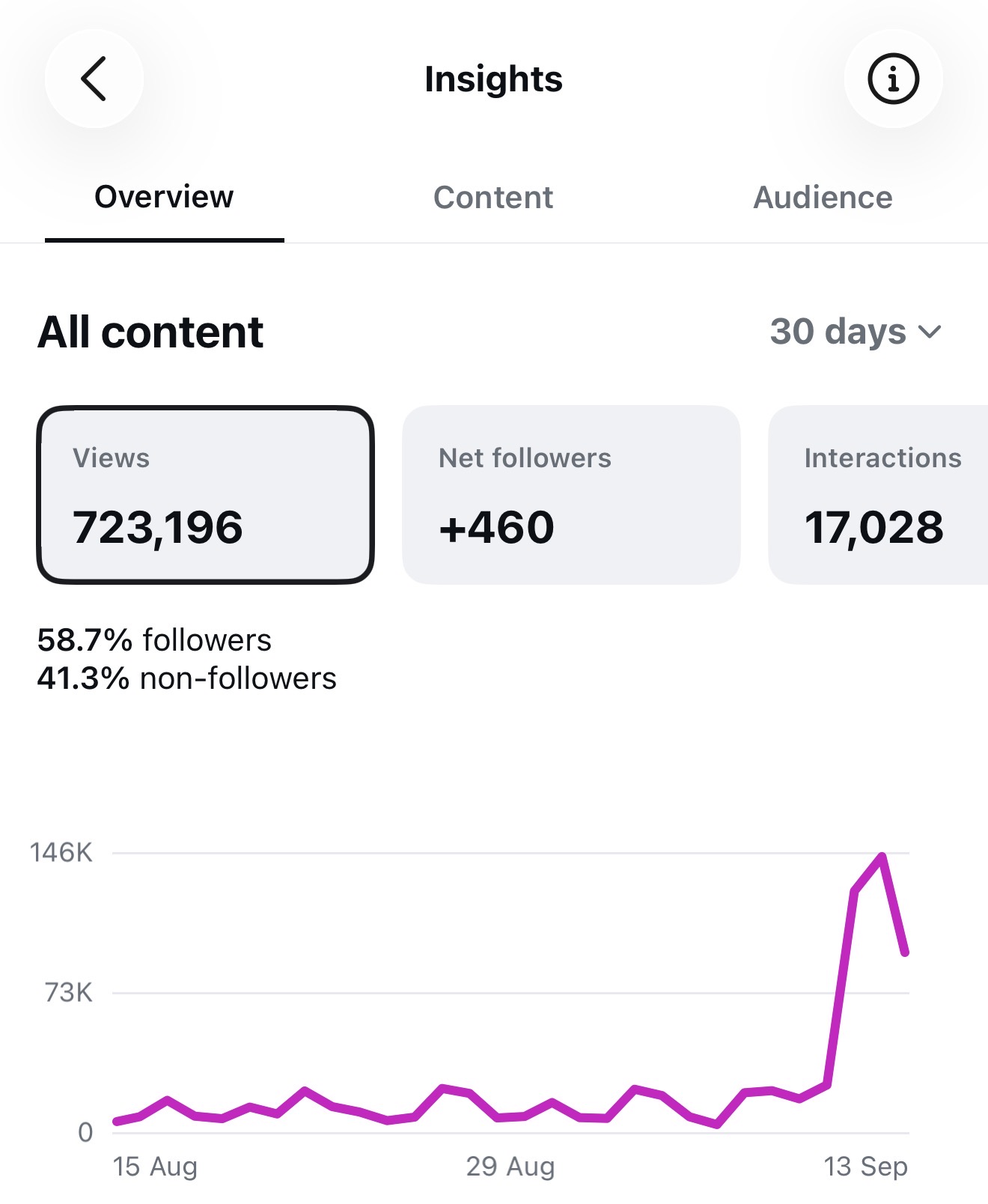Image resolution: width=988 pixels, height=1204 pixels.
Task: Tap the back arrow icon
Action: click(94, 79)
